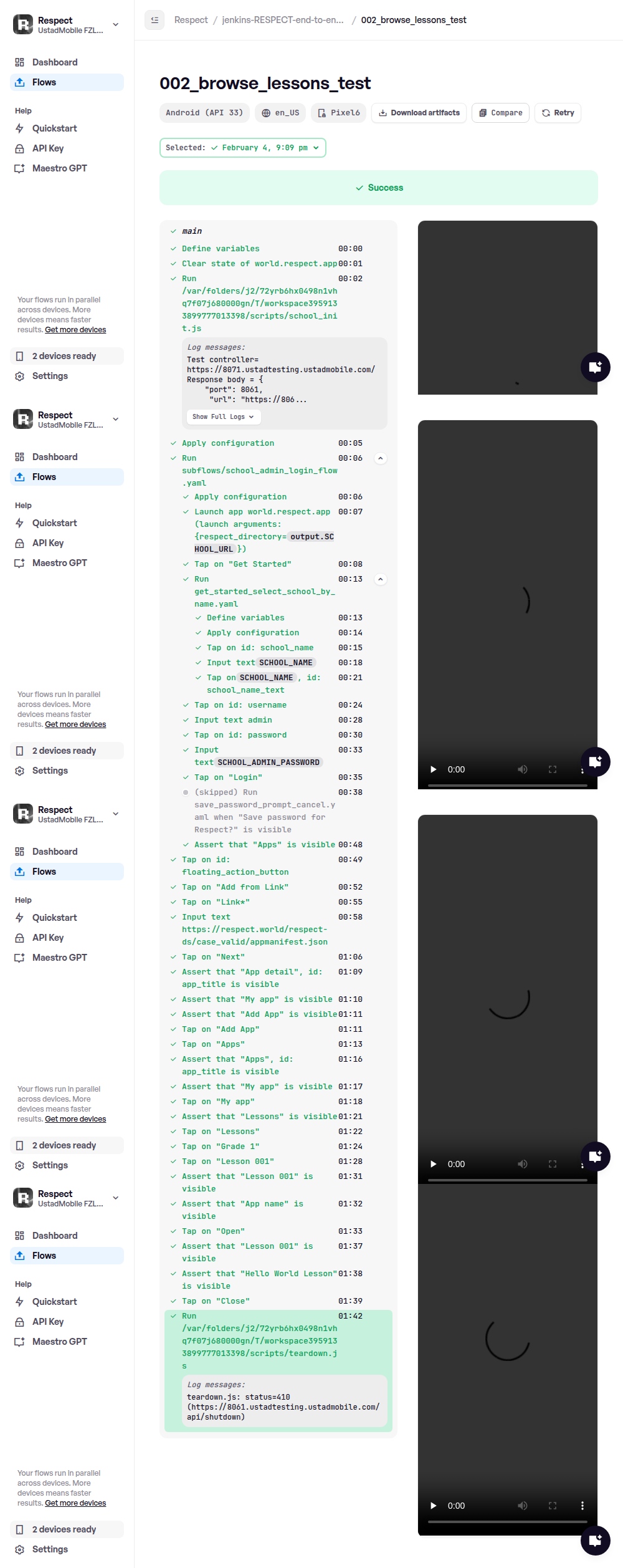Image resolution: width=623 pixels, height=1568 pixels.
Task: Click the download icon in Download artifacts
Action: click(383, 113)
